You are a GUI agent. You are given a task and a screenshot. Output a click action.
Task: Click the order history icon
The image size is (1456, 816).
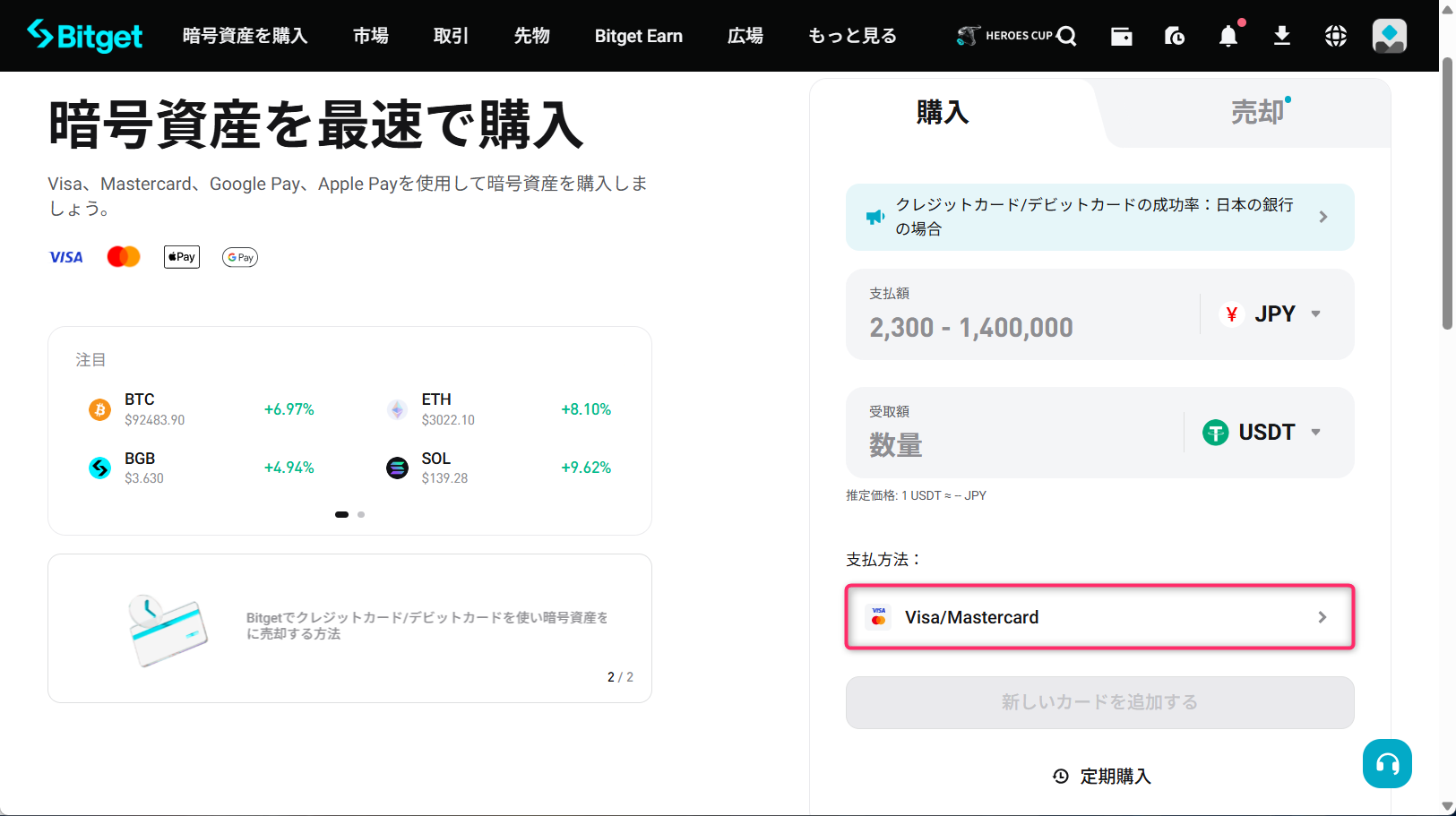click(1175, 36)
